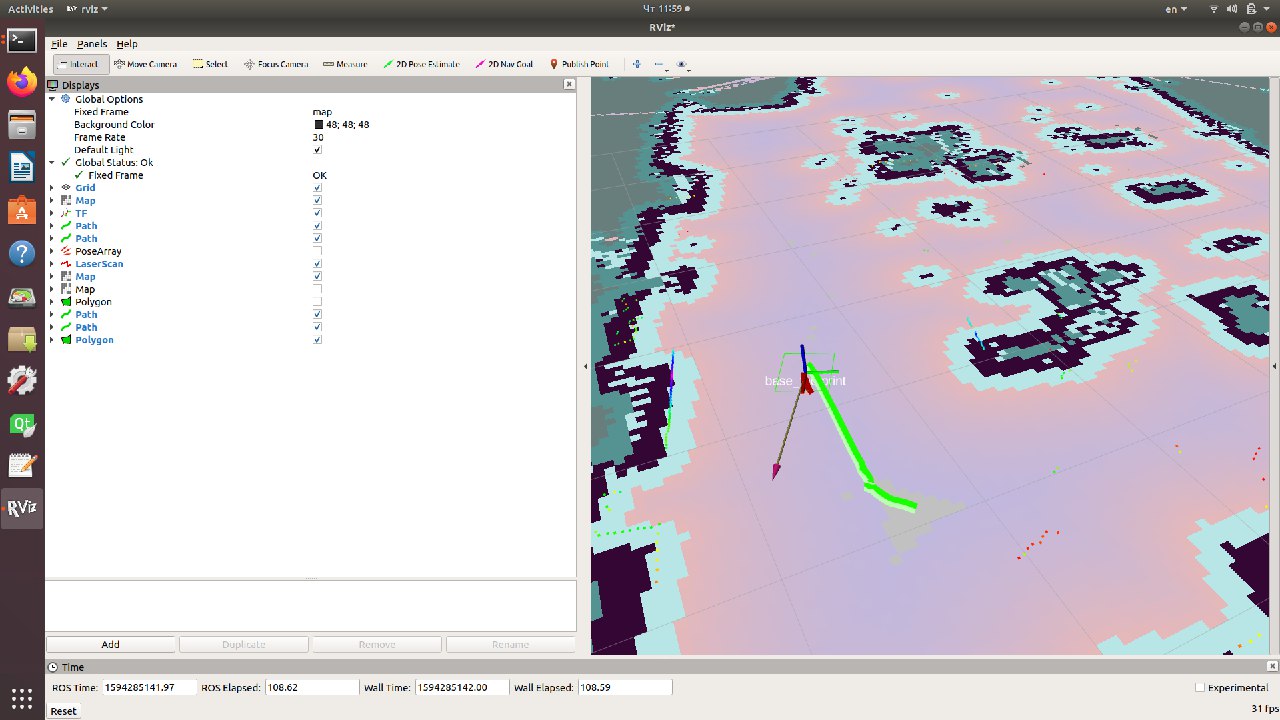The image size is (1280, 720).
Task: Click the TF display axes icon
Action: [x=66, y=213]
